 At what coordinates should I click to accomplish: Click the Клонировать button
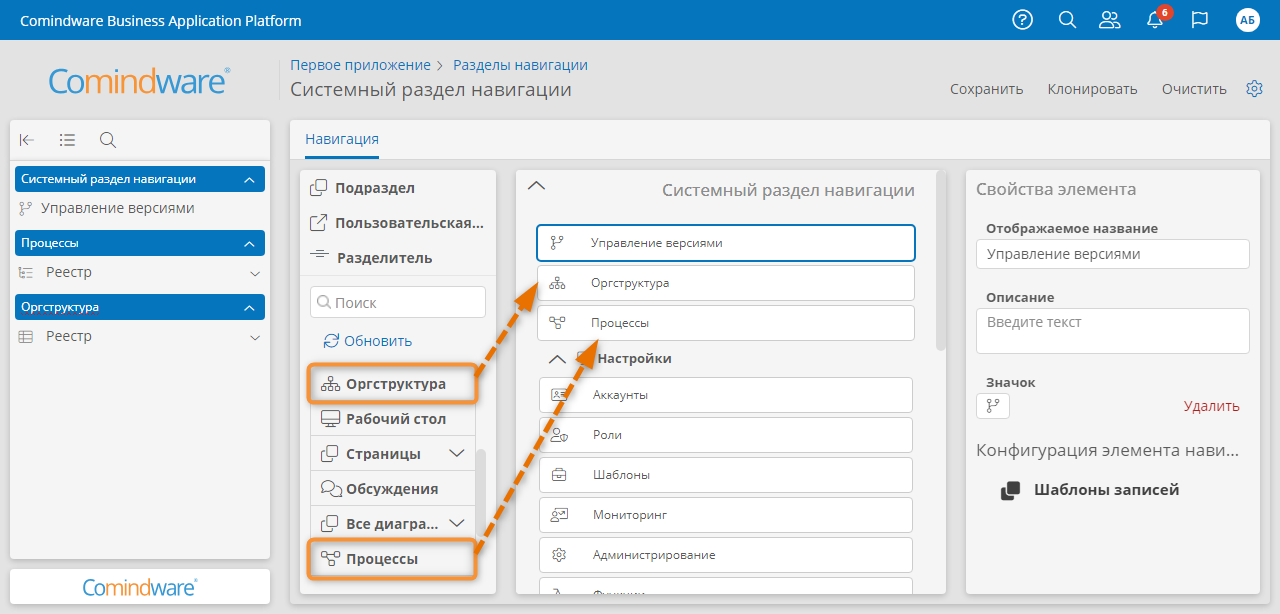1092,89
